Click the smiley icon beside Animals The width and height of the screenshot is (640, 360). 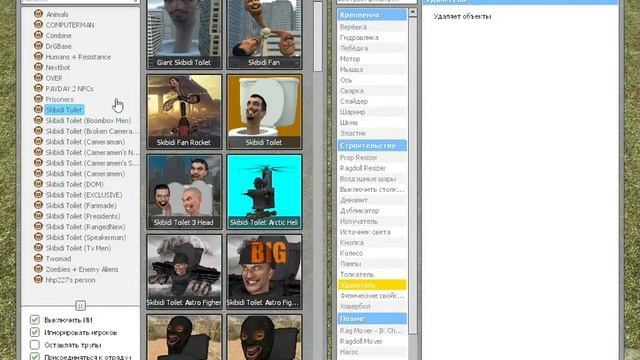point(38,14)
